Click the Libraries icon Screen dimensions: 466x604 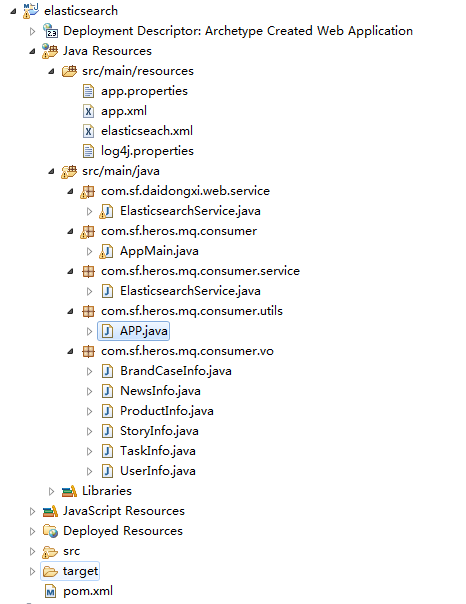pos(69,491)
